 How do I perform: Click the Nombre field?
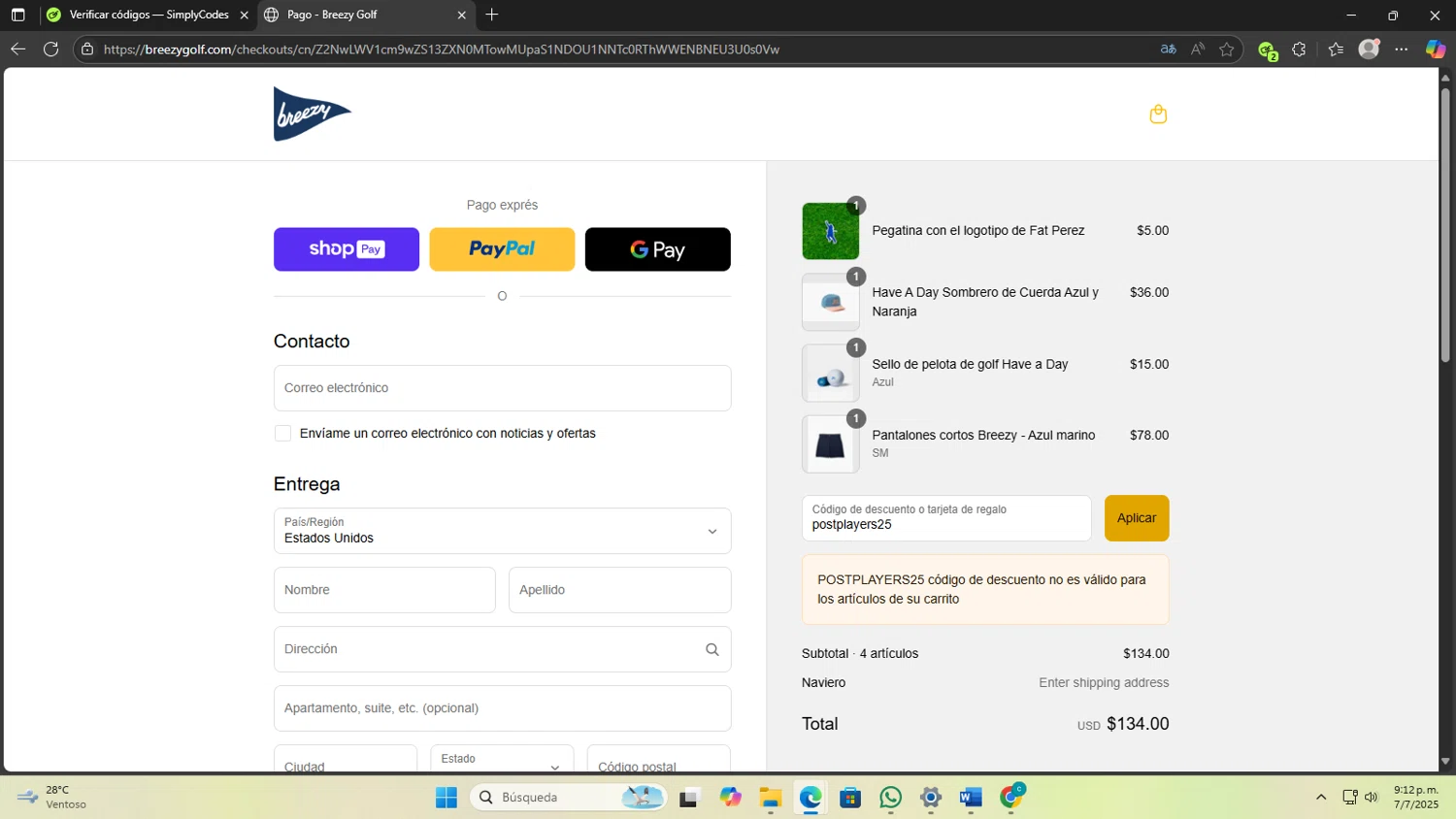click(384, 590)
